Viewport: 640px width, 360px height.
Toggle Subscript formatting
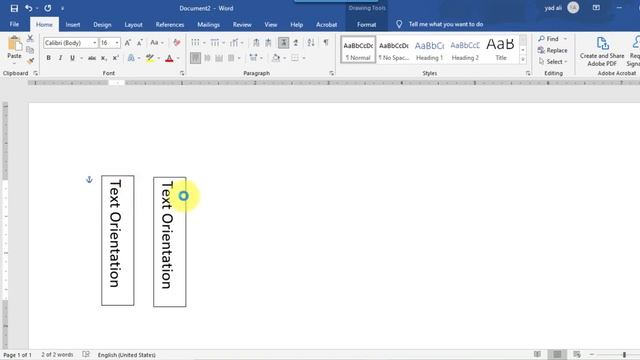(x=104, y=58)
